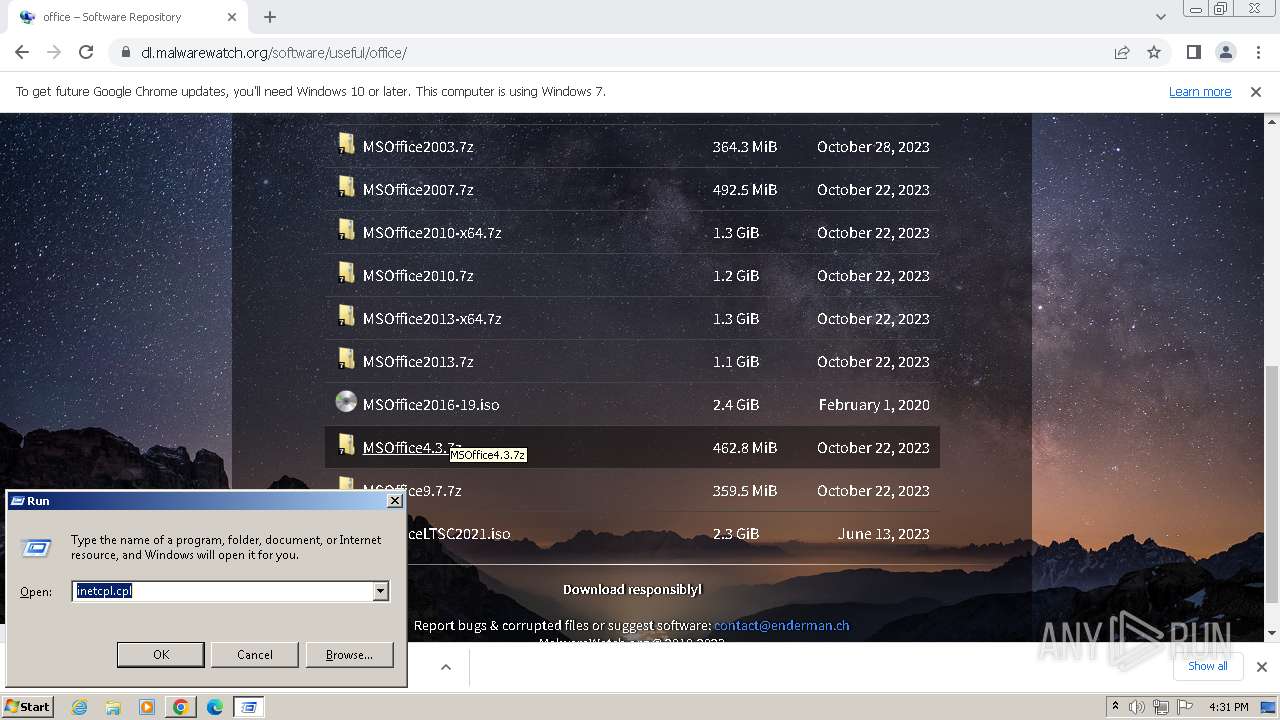This screenshot has width=1280, height=720.
Task: Expand the download item chevron
Action: [446, 667]
